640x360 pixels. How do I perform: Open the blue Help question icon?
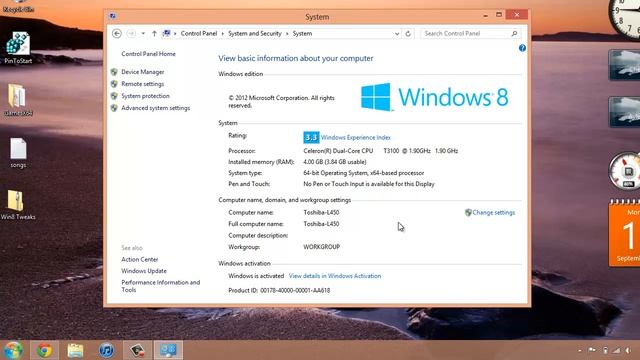tap(522, 48)
